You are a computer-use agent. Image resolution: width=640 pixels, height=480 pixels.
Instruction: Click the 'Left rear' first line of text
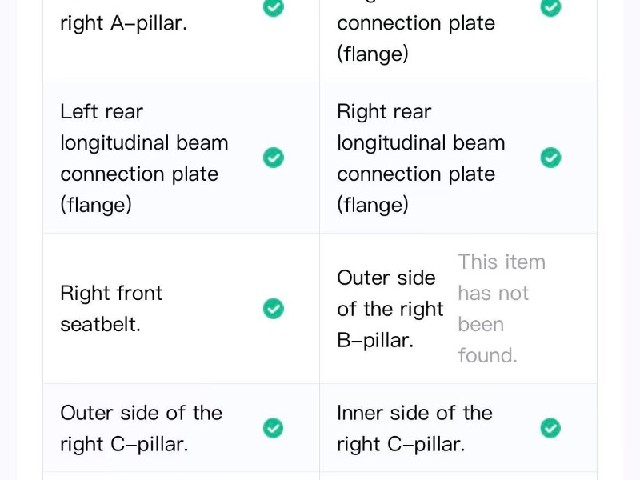[x=102, y=111]
